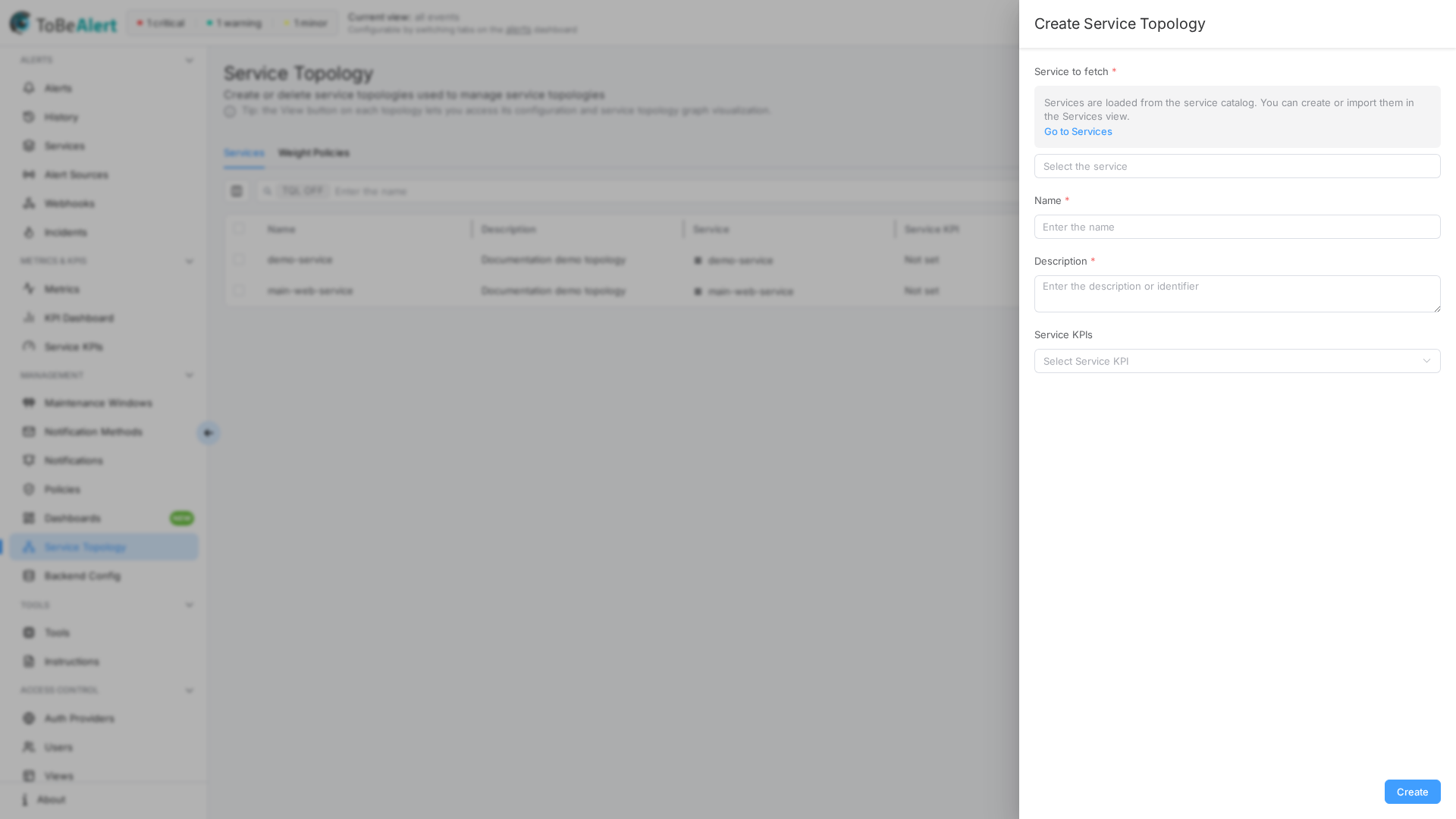Switch to the Services tab
Image resolution: width=1456 pixels, height=819 pixels.
243,152
